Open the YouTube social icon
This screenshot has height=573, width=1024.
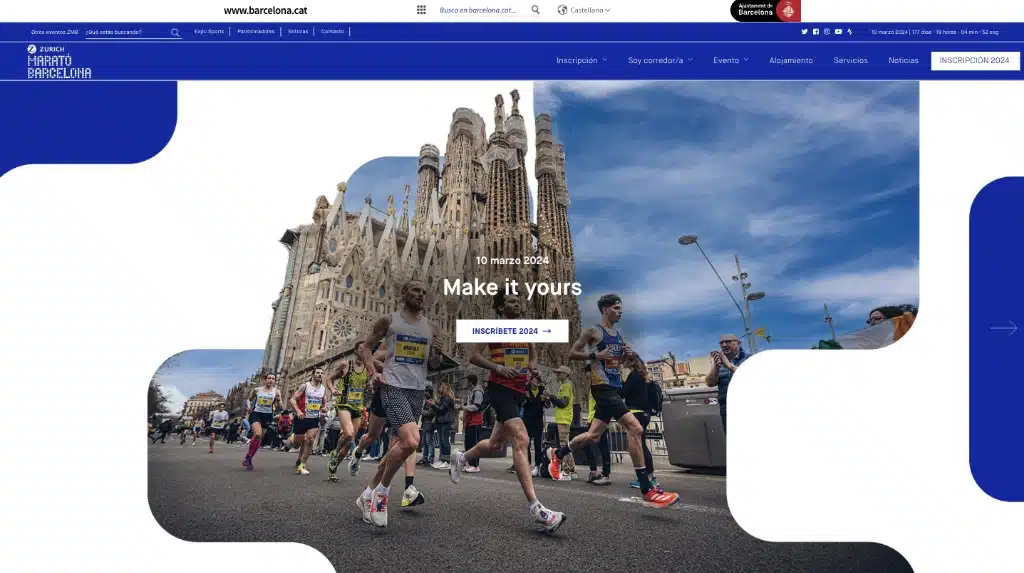point(838,32)
